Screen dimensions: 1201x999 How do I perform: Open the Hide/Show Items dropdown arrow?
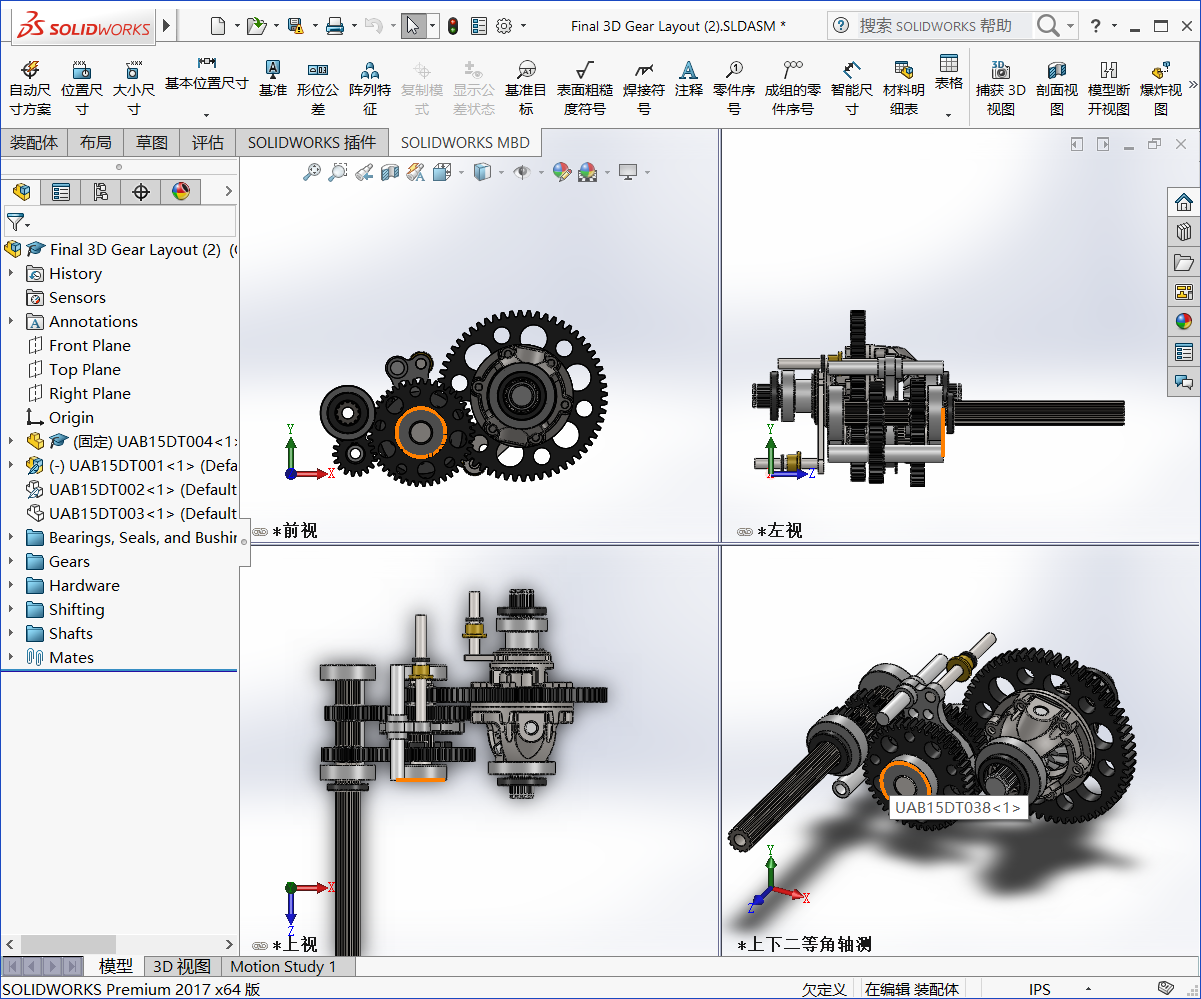tap(542, 172)
